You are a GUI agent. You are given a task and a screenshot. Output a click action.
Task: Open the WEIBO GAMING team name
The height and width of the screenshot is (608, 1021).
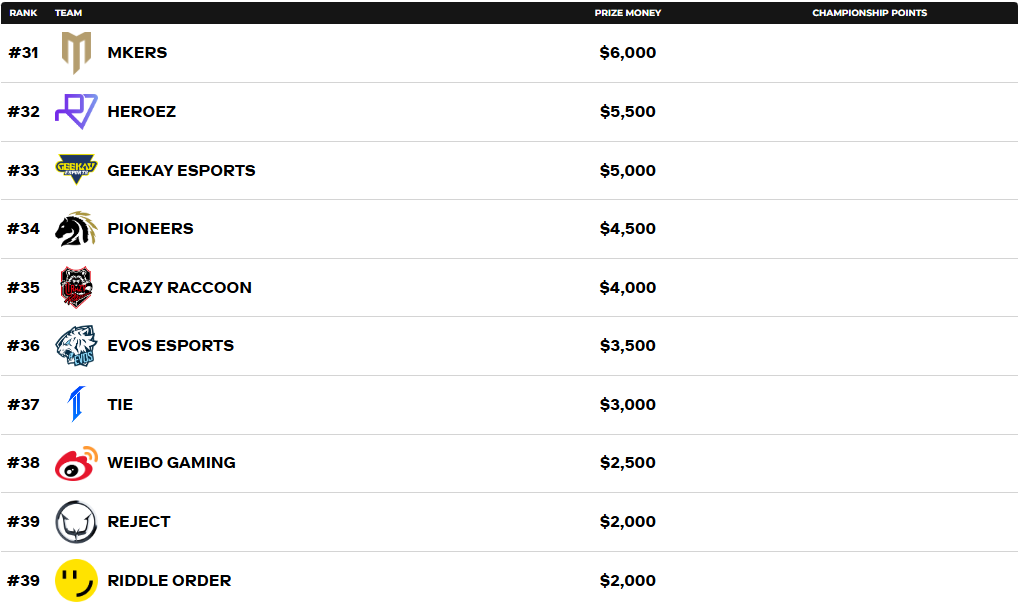tap(171, 463)
